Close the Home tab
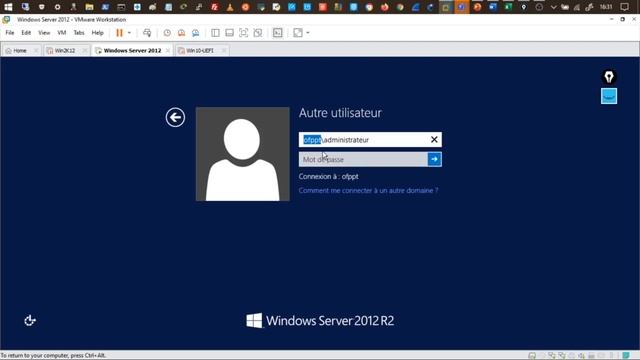The image size is (640, 360). (36, 51)
